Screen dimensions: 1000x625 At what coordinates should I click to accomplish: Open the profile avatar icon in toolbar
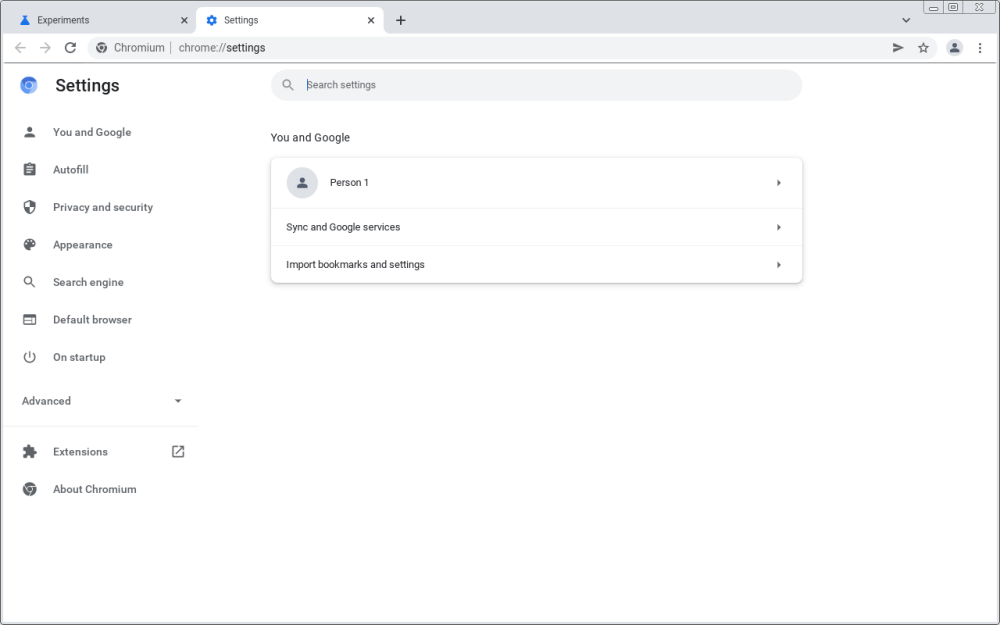tap(954, 48)
